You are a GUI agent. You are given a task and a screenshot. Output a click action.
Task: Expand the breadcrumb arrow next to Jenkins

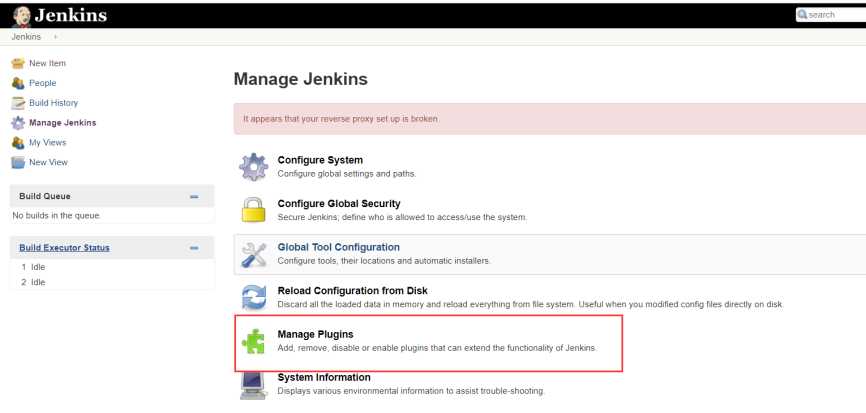(x=55, y=37)
